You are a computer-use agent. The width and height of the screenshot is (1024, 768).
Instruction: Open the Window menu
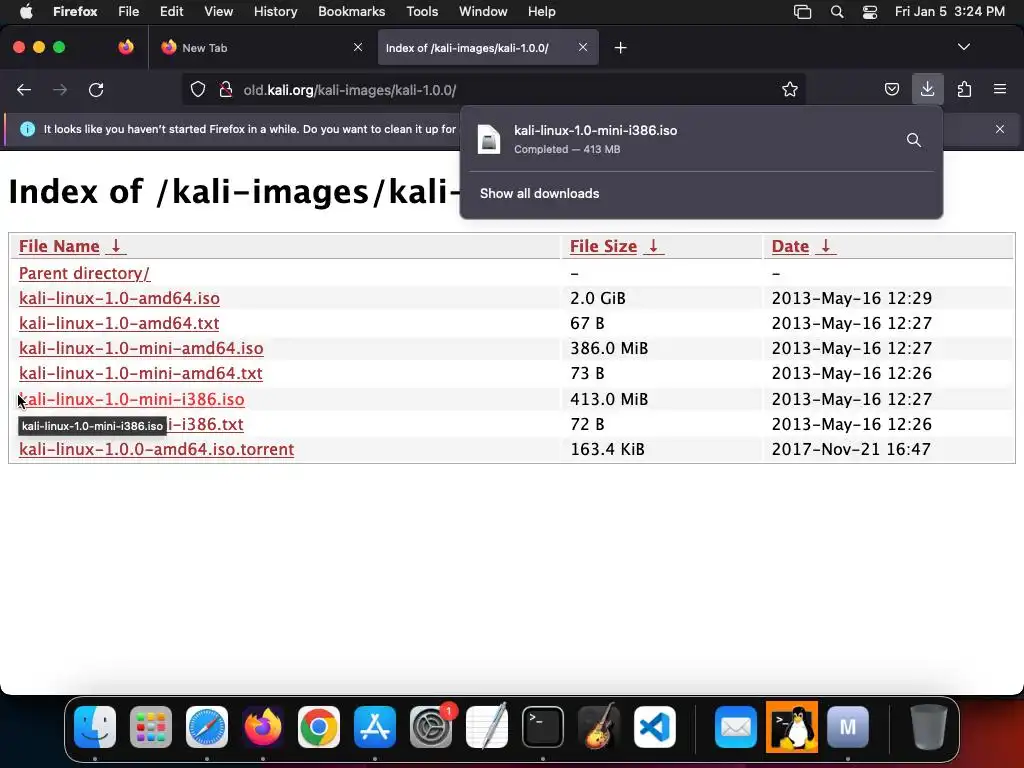click(x=483, y=11)
